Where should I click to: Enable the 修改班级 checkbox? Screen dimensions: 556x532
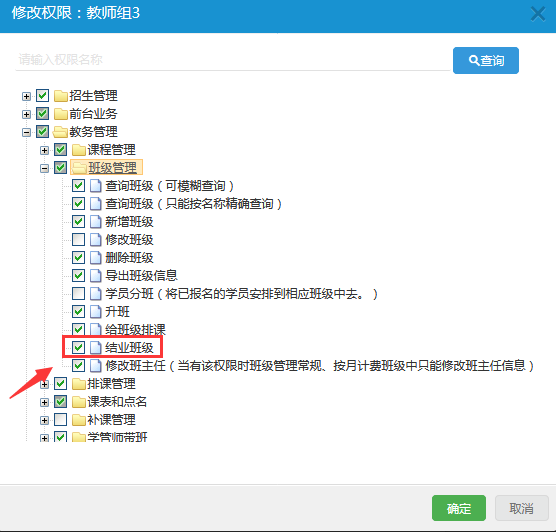[78, 240]
